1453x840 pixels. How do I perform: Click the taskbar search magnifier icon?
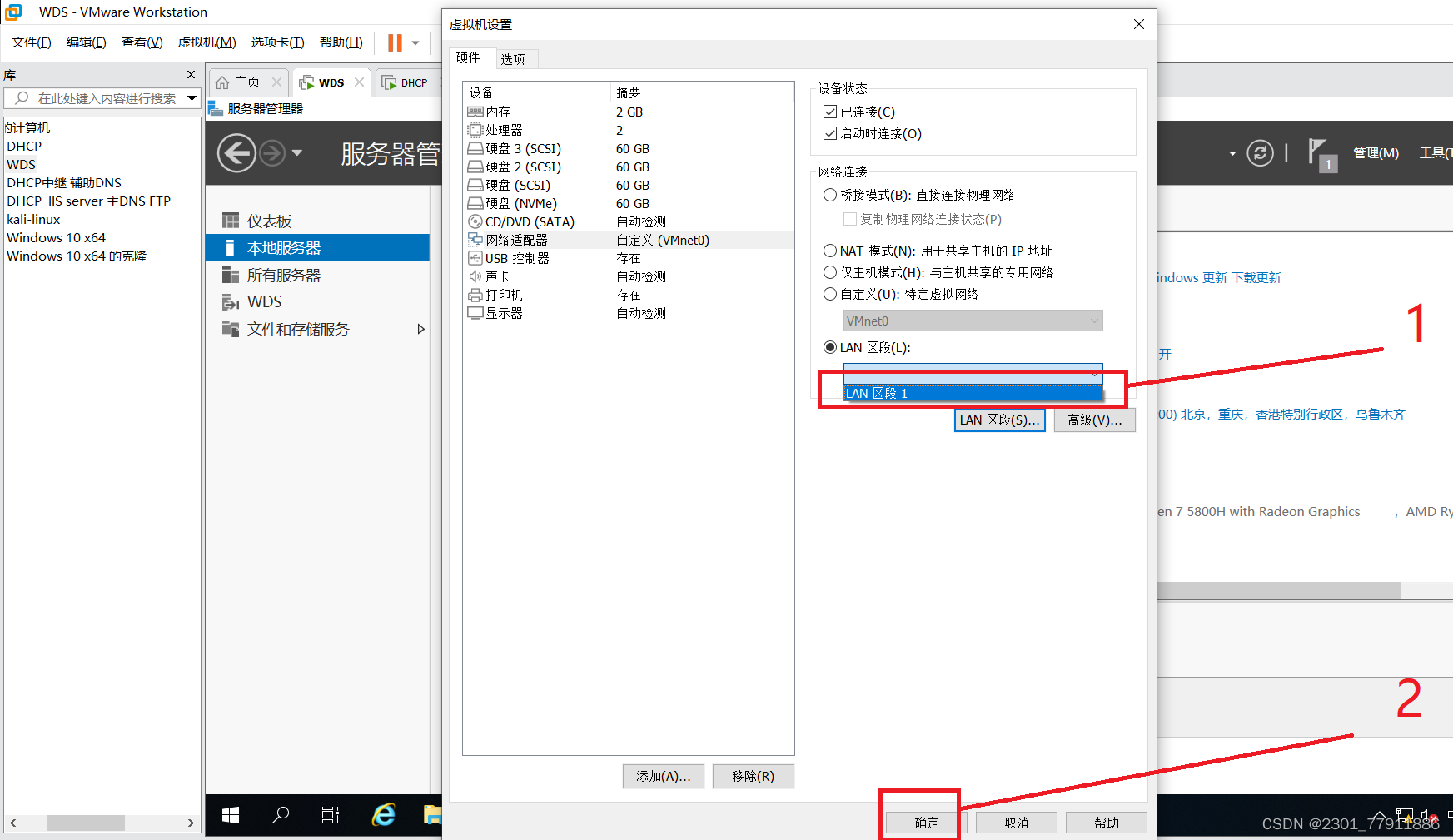click(281, 815)
